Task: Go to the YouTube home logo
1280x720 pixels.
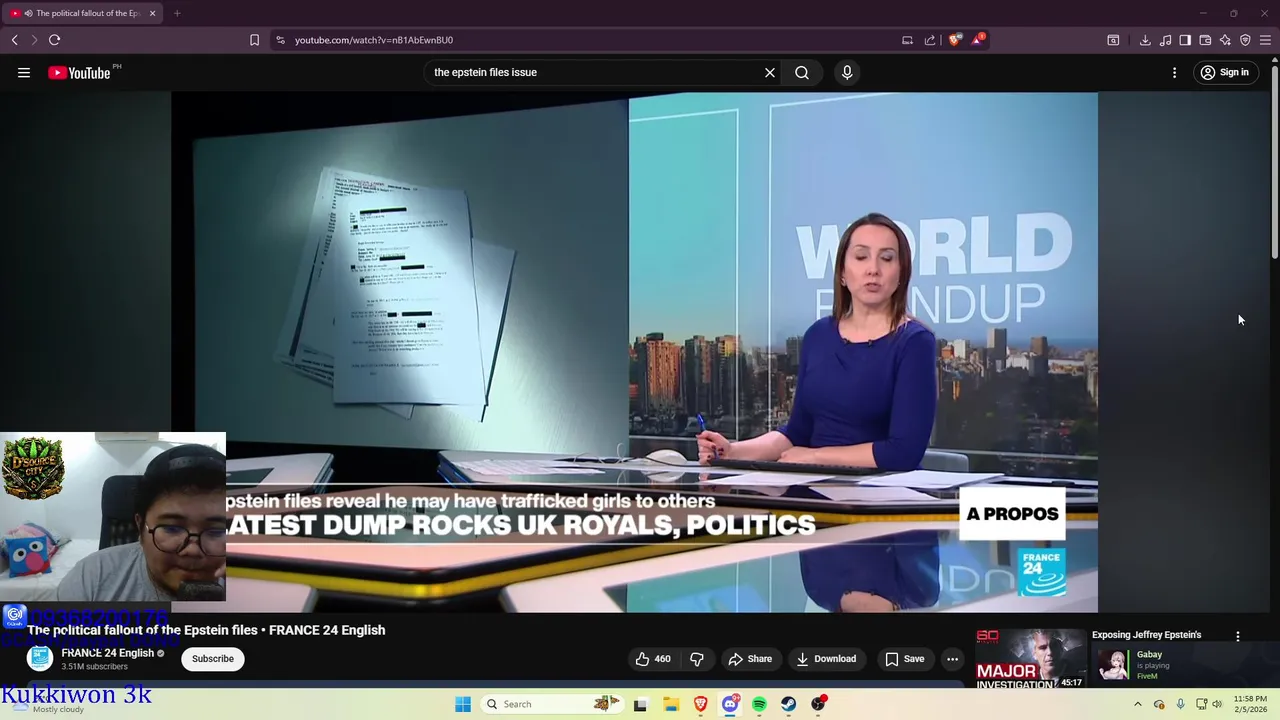Action: 80,72
